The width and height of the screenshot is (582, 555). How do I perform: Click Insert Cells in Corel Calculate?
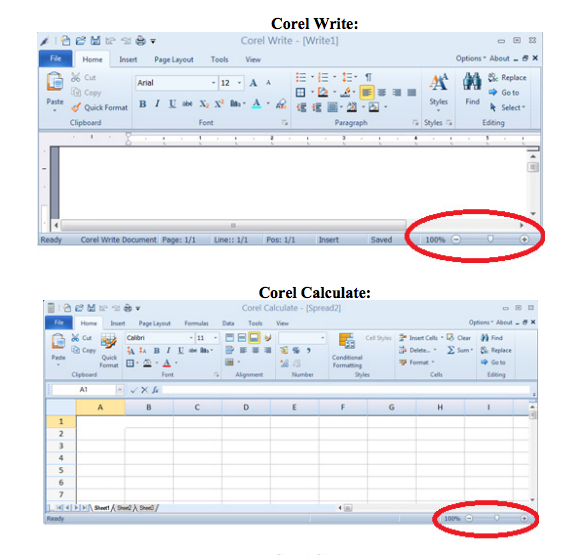pos(421,338)
